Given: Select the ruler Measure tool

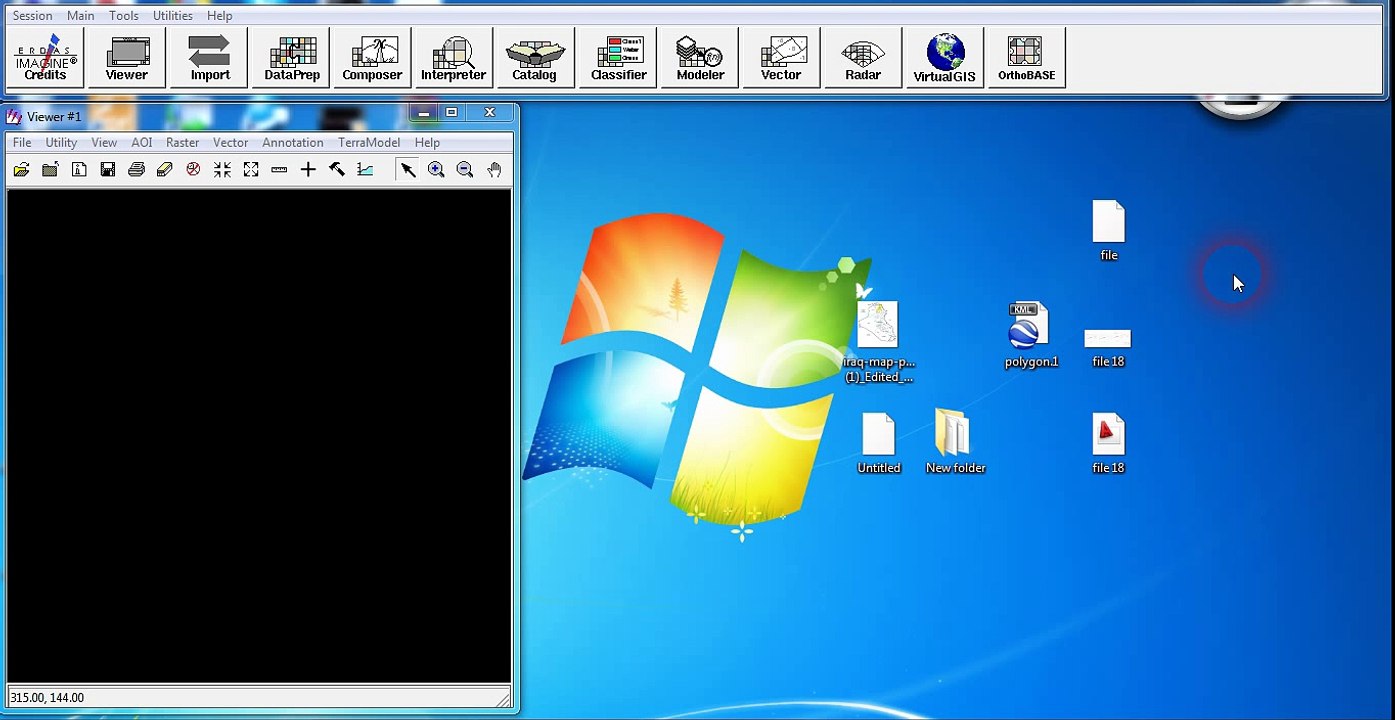Looking at the screenshot, I should click(280, 170).
